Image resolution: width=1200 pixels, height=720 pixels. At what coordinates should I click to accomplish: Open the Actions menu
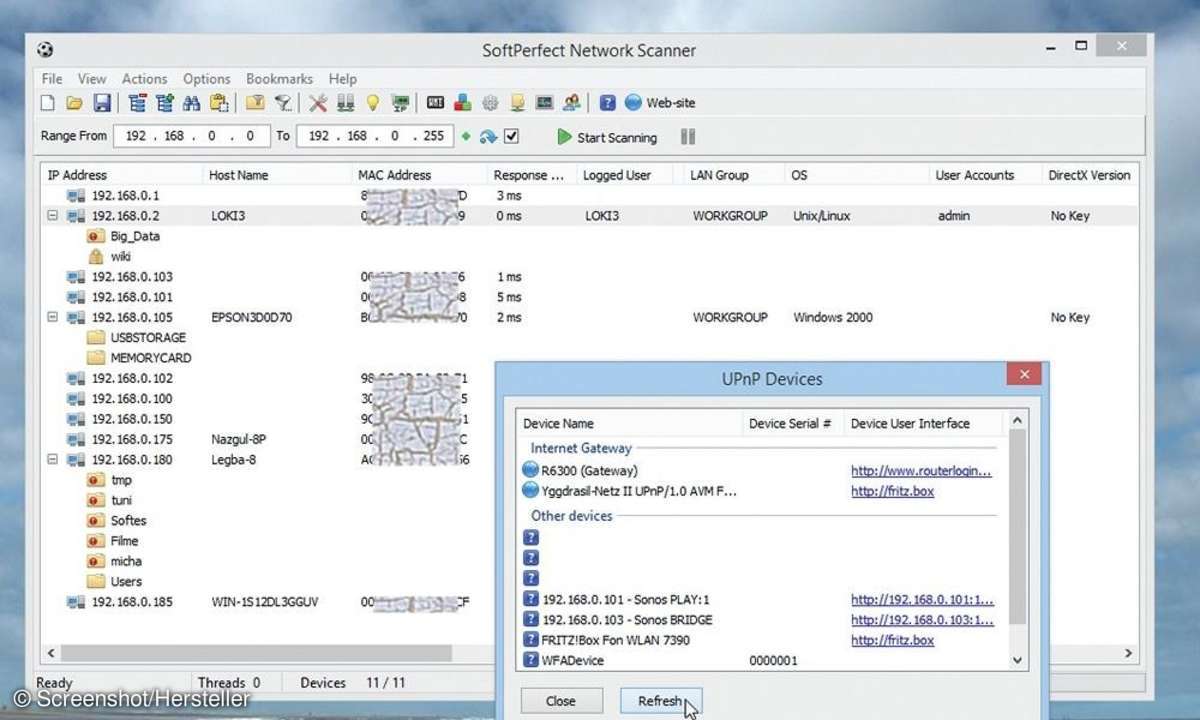144,79
